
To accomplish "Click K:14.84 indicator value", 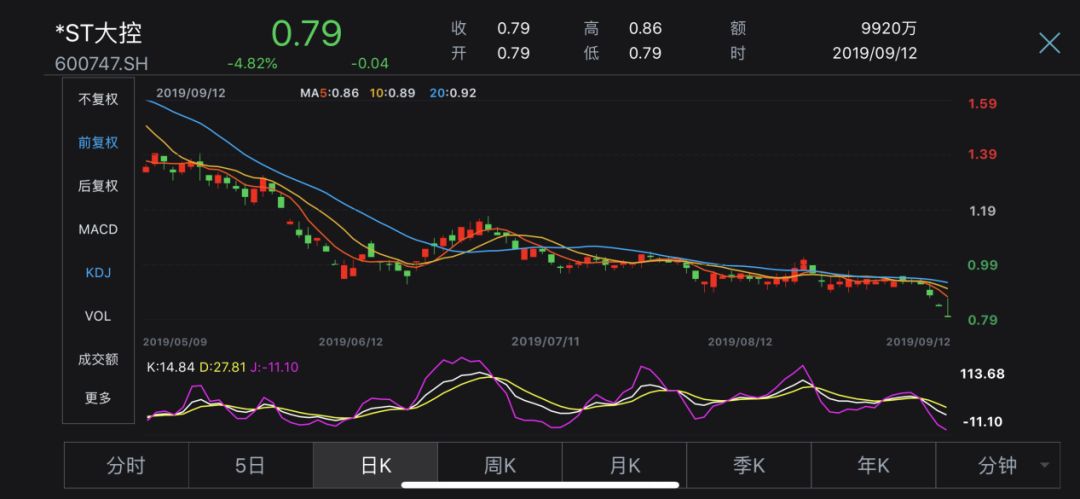I will (x=171, y=367).
